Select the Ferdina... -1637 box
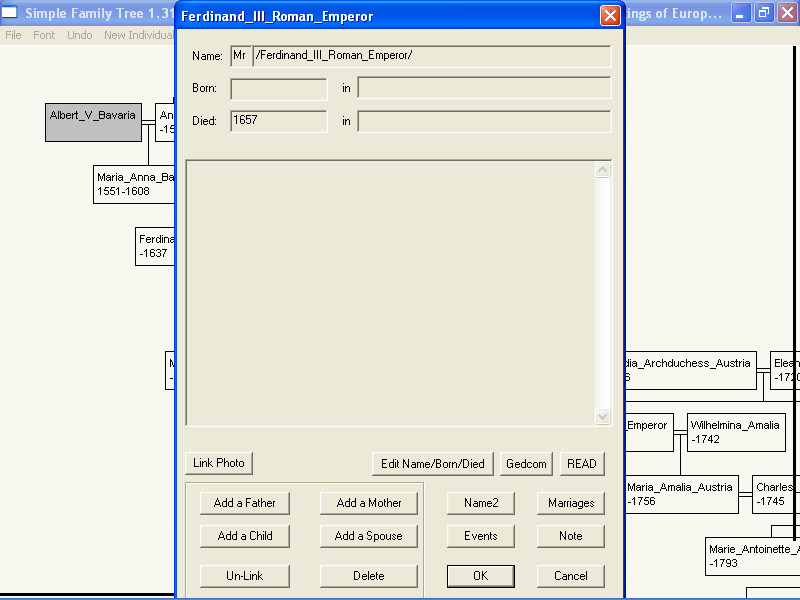Image resolution: width=800 pixels, height=600 pixels. click(x=155, y=246)
